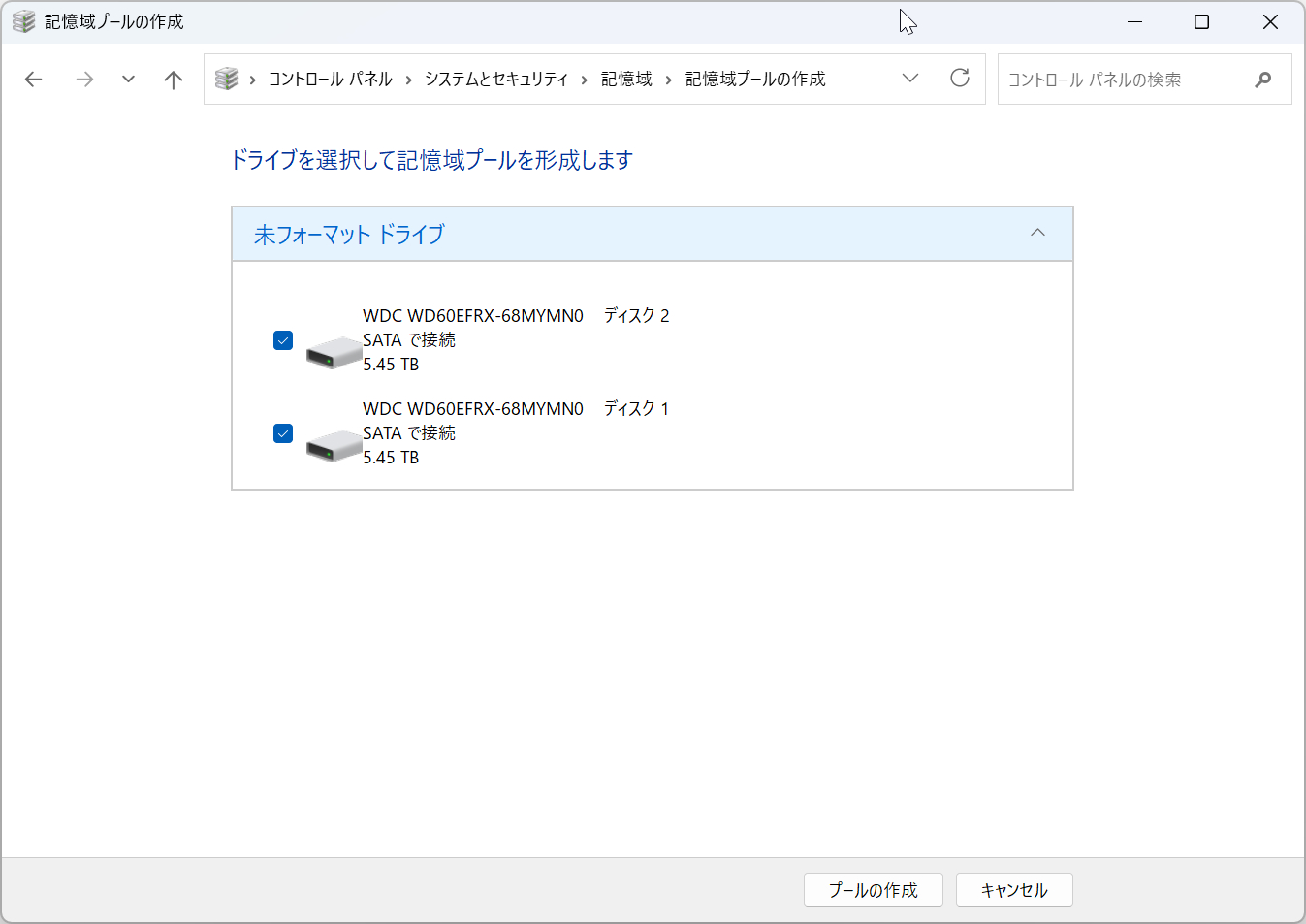Click the Back navigation arrow
This screenshot has height=924, width=1306.
coord(34,80)
